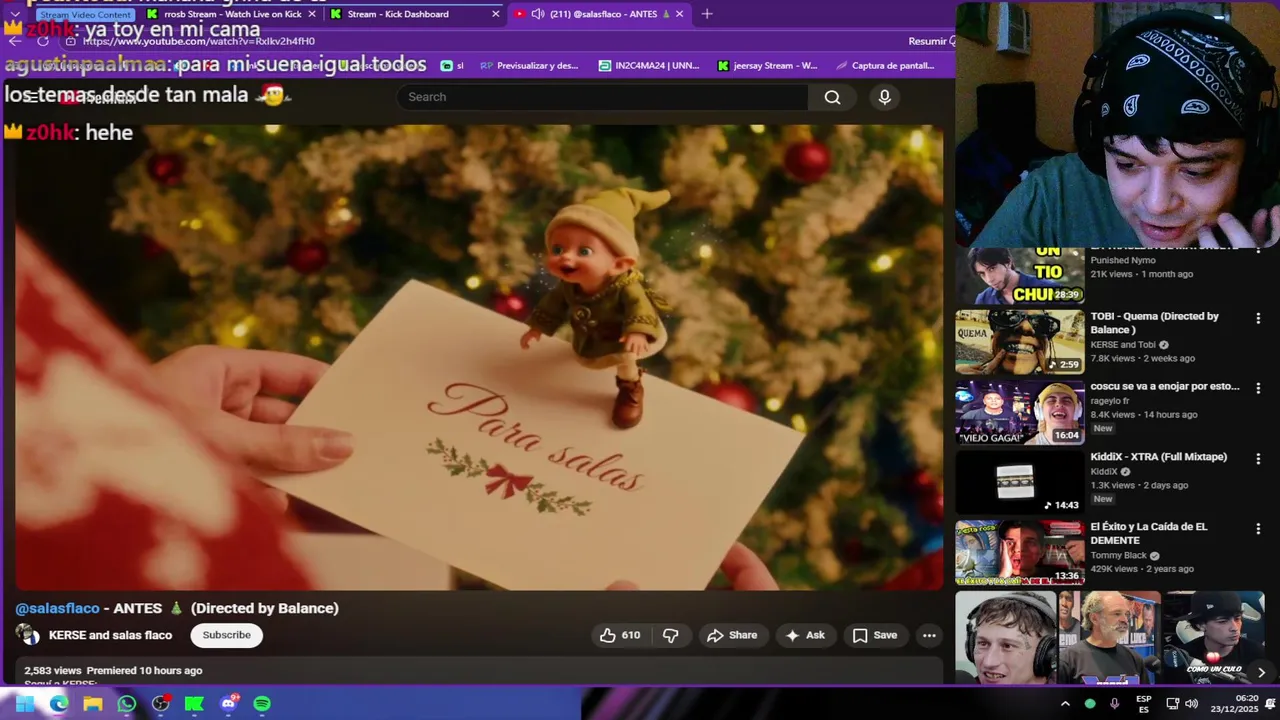Click microphone indicator in system tray

pyautogui.click(x=1114, y=704)
